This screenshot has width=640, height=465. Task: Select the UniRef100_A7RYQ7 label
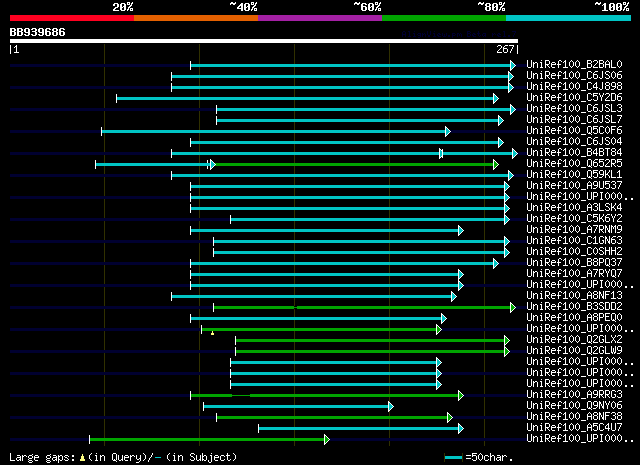coord(574,274)
